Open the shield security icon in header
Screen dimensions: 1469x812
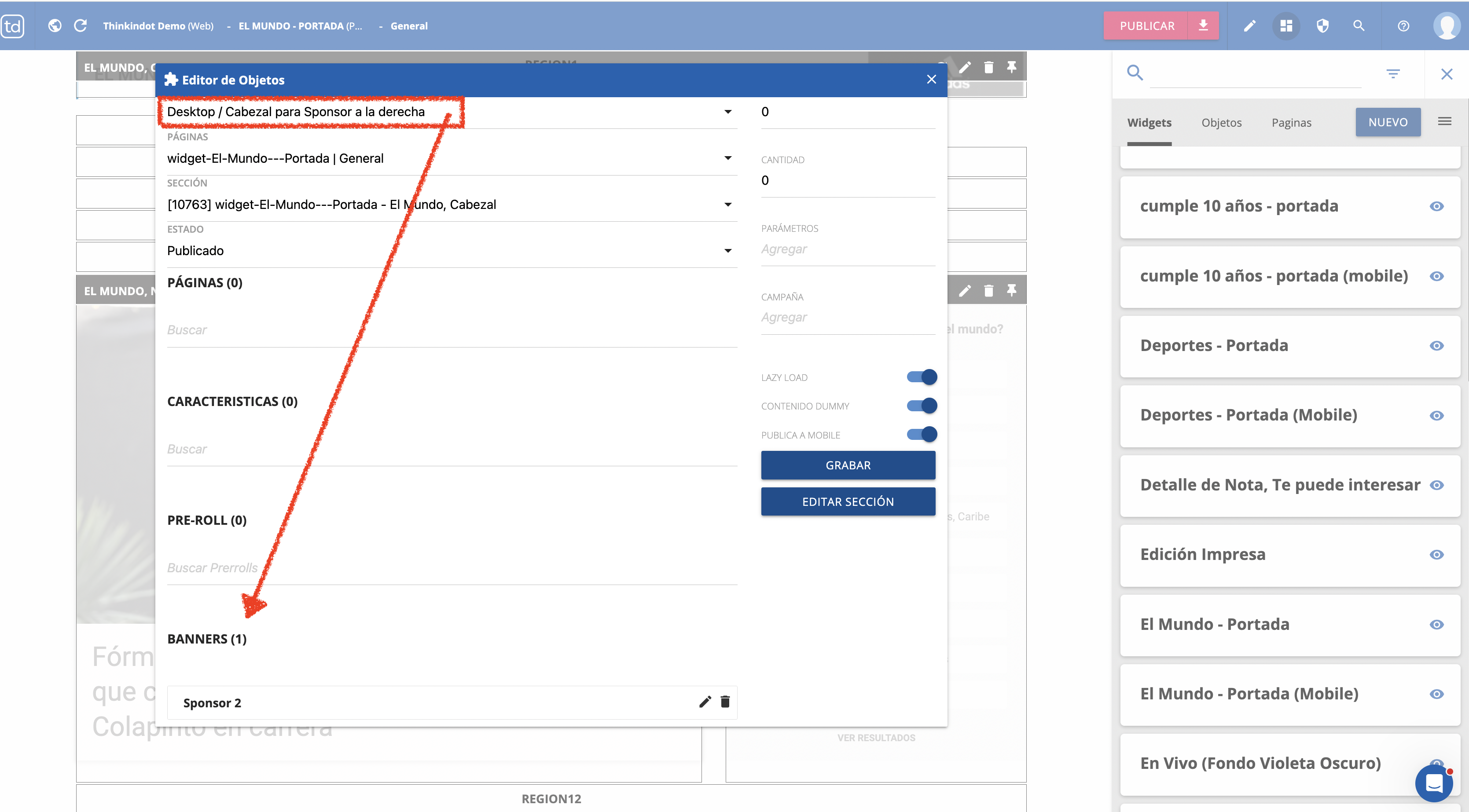tap(1322, 26)
